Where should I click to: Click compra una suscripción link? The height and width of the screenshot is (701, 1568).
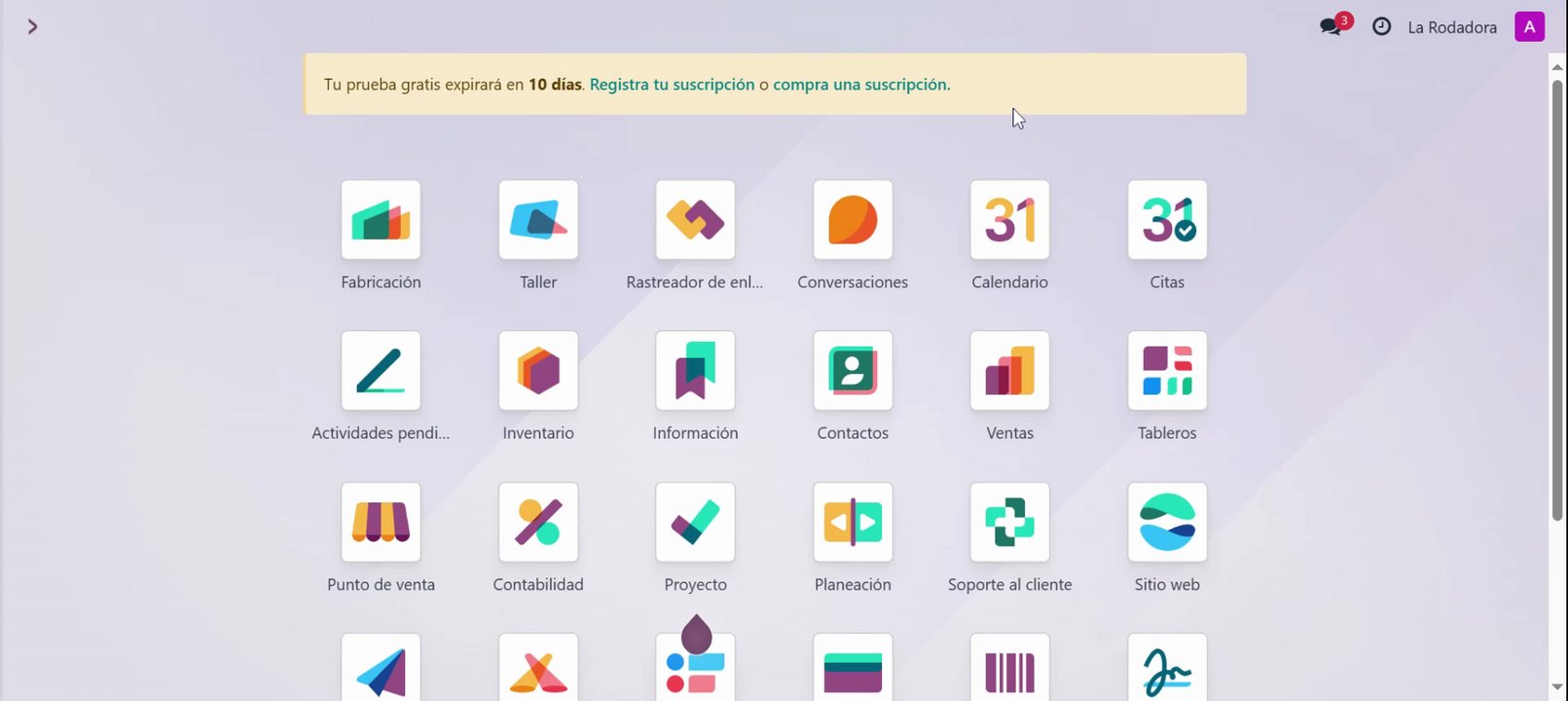(859, 85)
